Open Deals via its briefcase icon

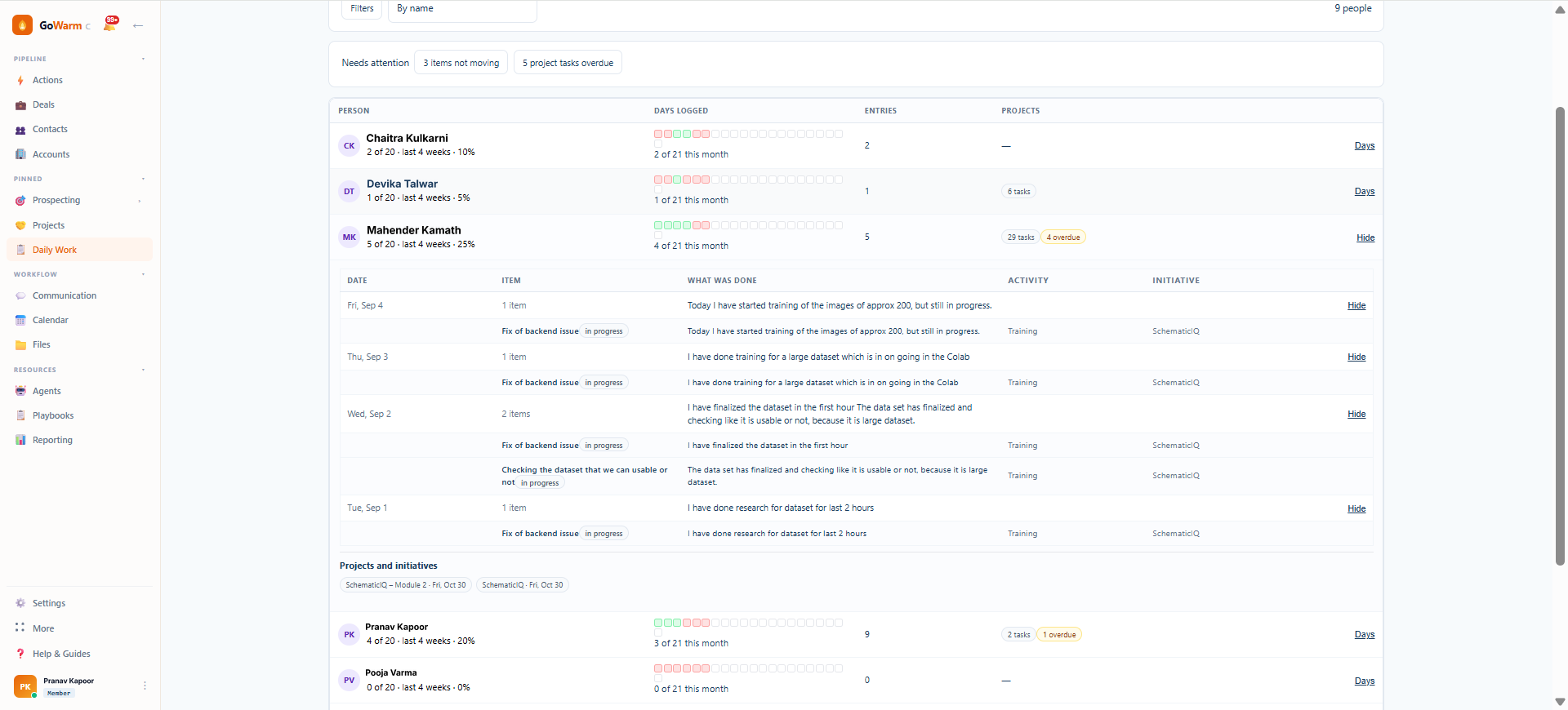pyautogui.click(x=20, y=105)
